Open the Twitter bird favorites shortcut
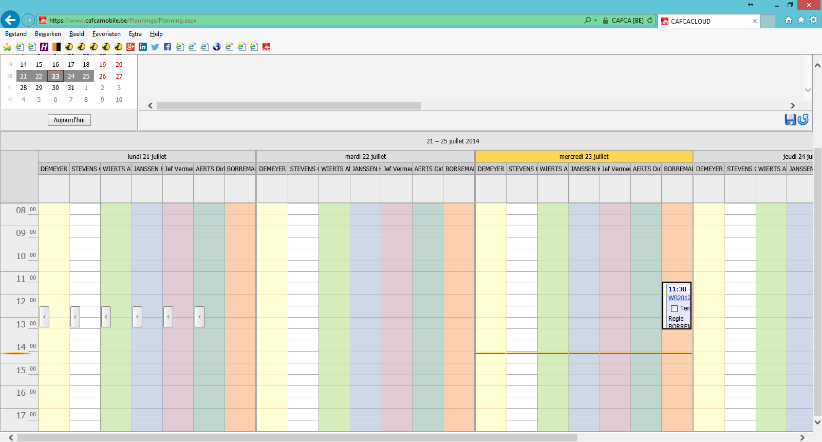Image resolution: width=822 pixels, height=442 pixels. coord(155,47)
